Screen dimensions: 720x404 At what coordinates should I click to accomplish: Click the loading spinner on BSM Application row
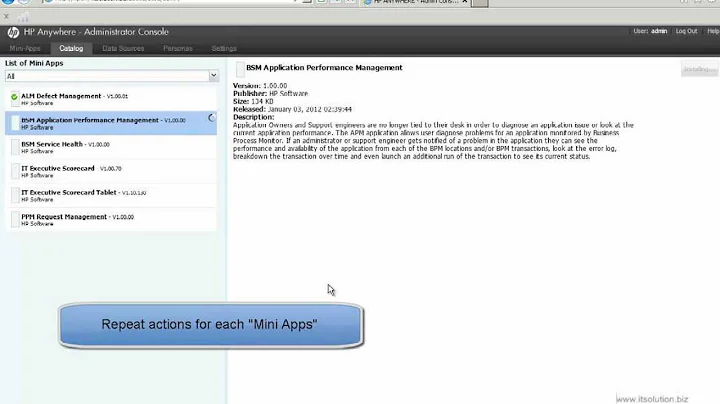212,118
